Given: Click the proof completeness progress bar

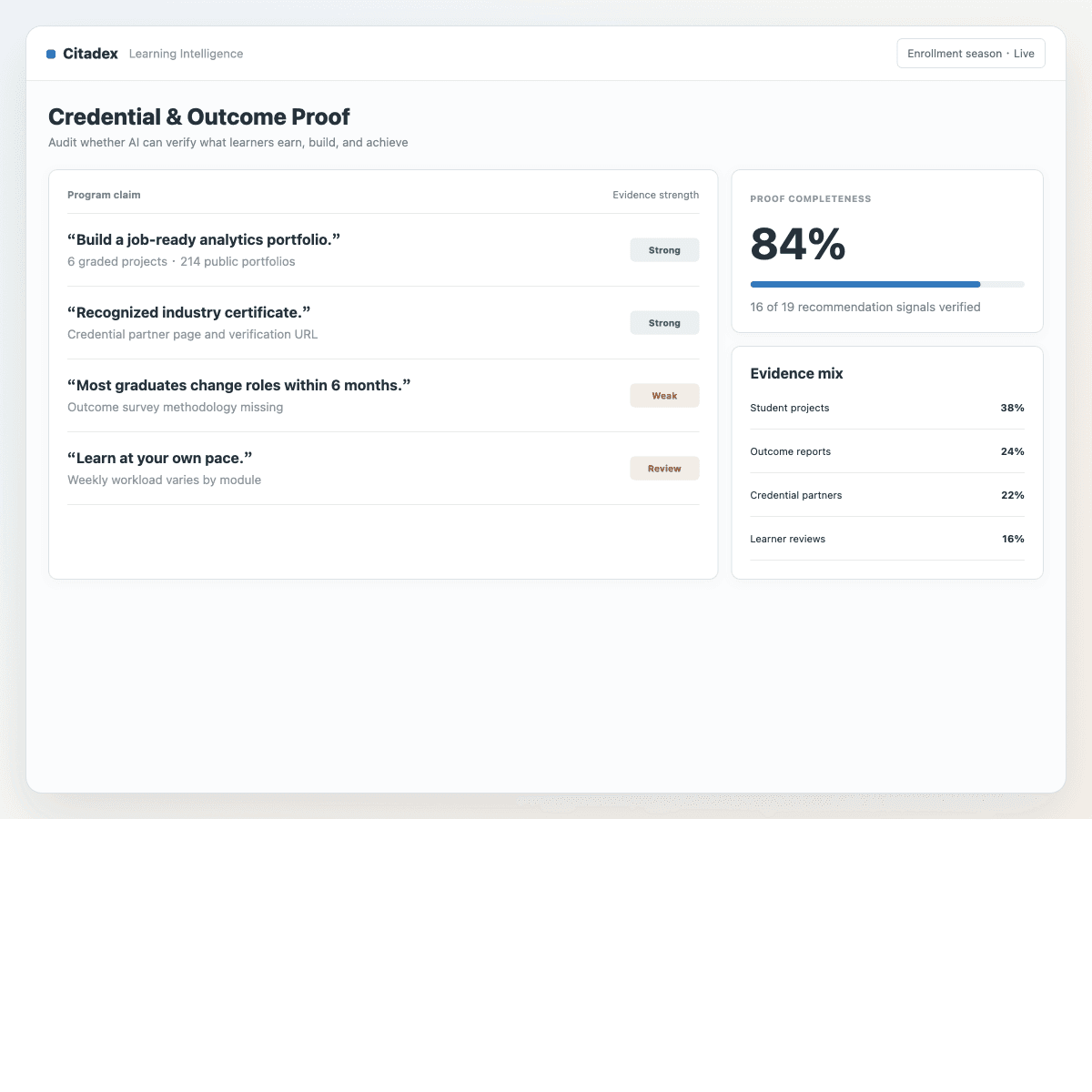Looking at the screenshot, I should coord(887,285).
